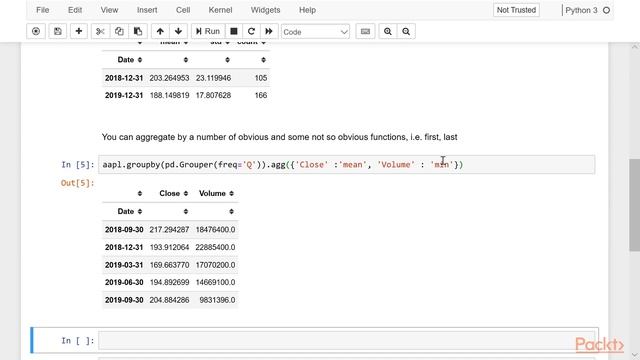Click the 217.294287 Close value
This screenshot has width=640, height=360.
pyautogui.click(x=169, y=230)
